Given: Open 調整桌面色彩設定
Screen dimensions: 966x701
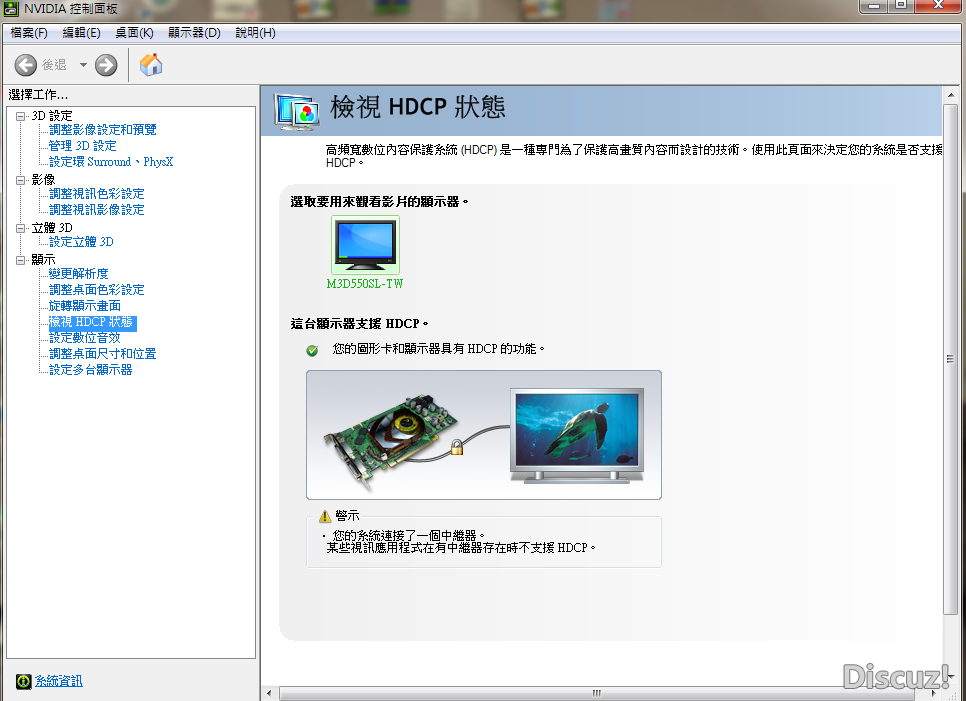Looking at the screenshot, I should pos(97,290).
